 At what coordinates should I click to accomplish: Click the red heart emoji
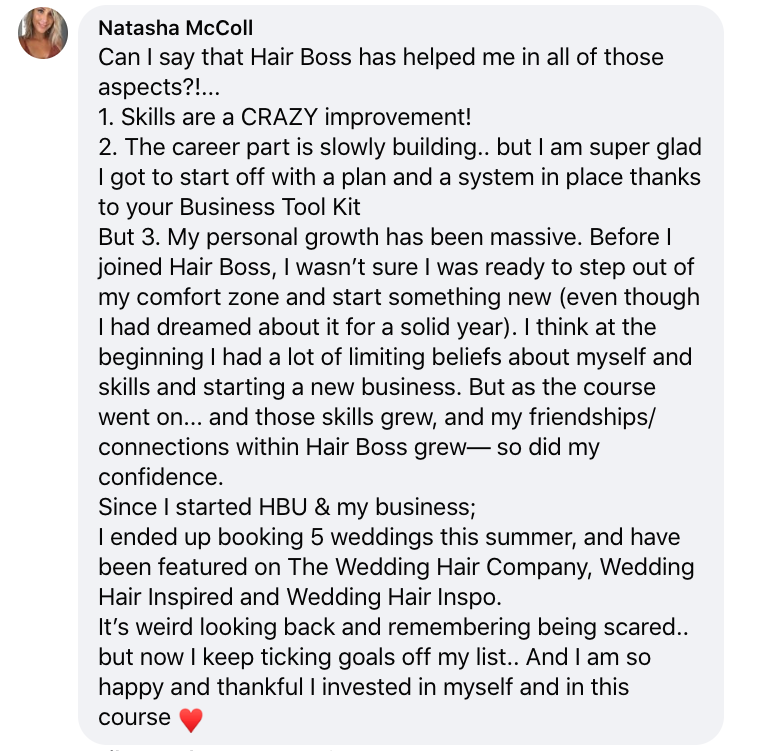190,719
